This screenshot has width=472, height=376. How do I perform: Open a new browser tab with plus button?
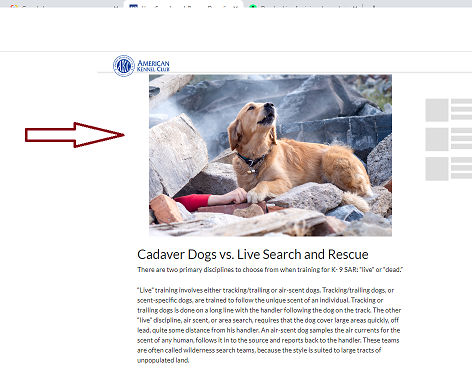(374, 6)
